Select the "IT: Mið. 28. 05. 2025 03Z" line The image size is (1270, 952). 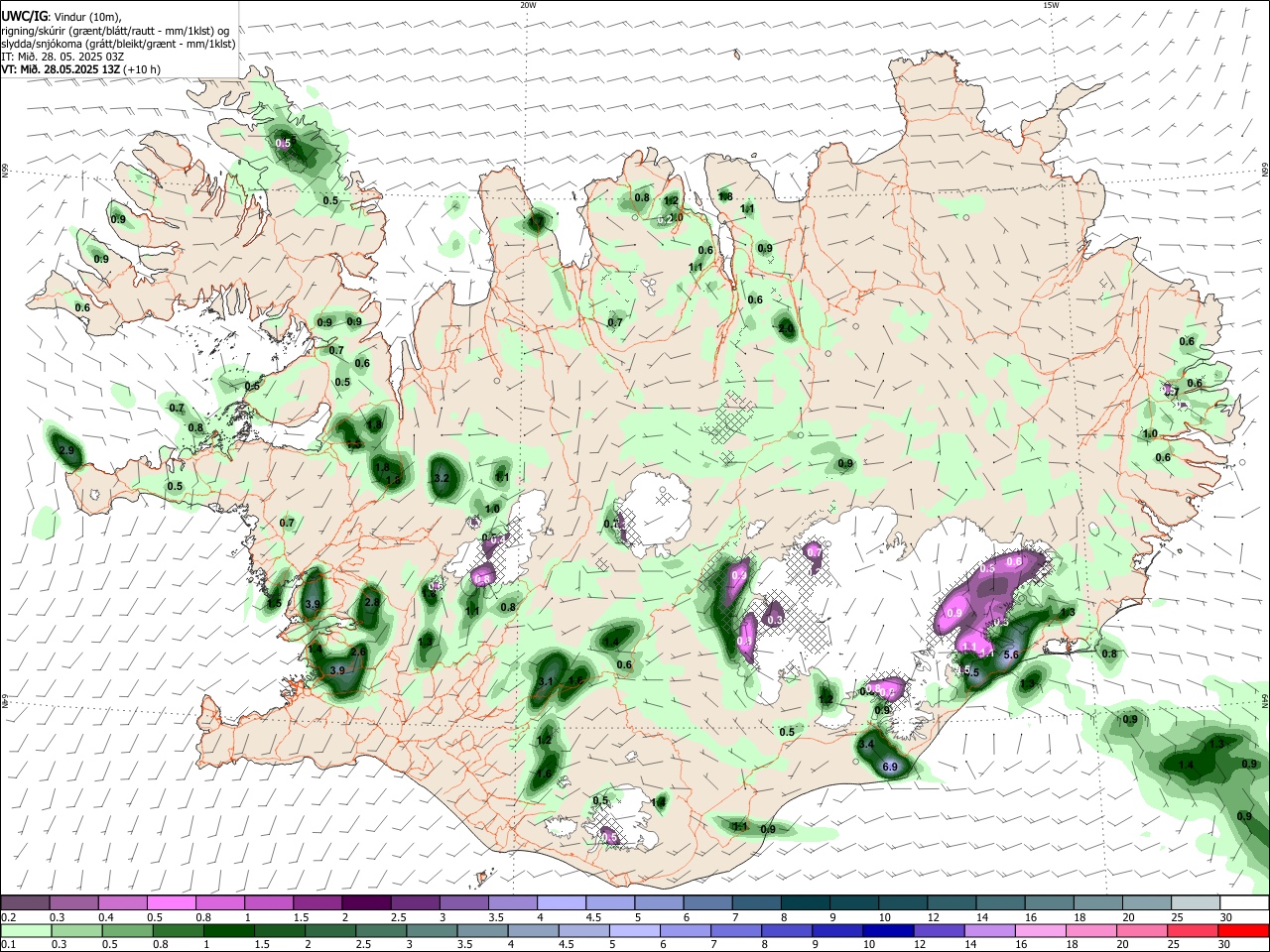click(63, 57)
